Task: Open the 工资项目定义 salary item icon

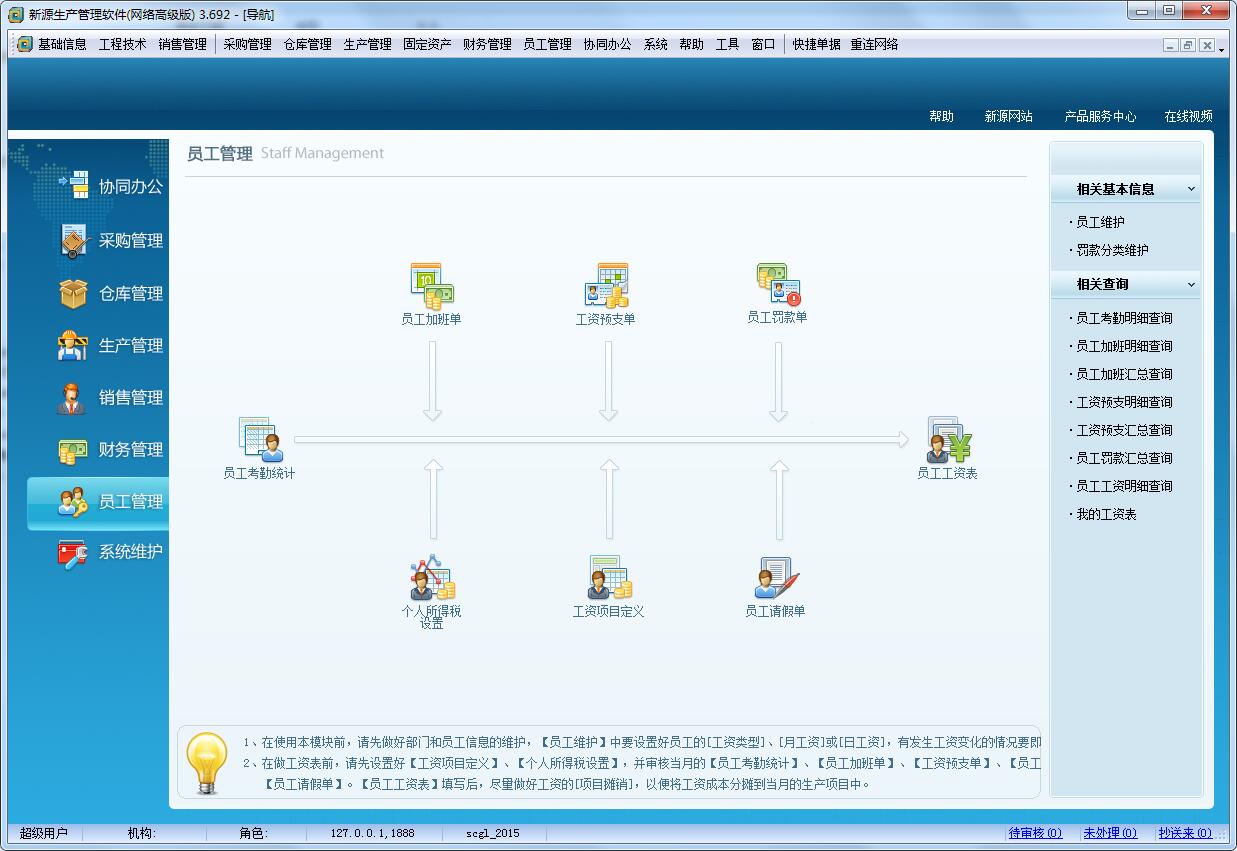Action: (608, 578)
